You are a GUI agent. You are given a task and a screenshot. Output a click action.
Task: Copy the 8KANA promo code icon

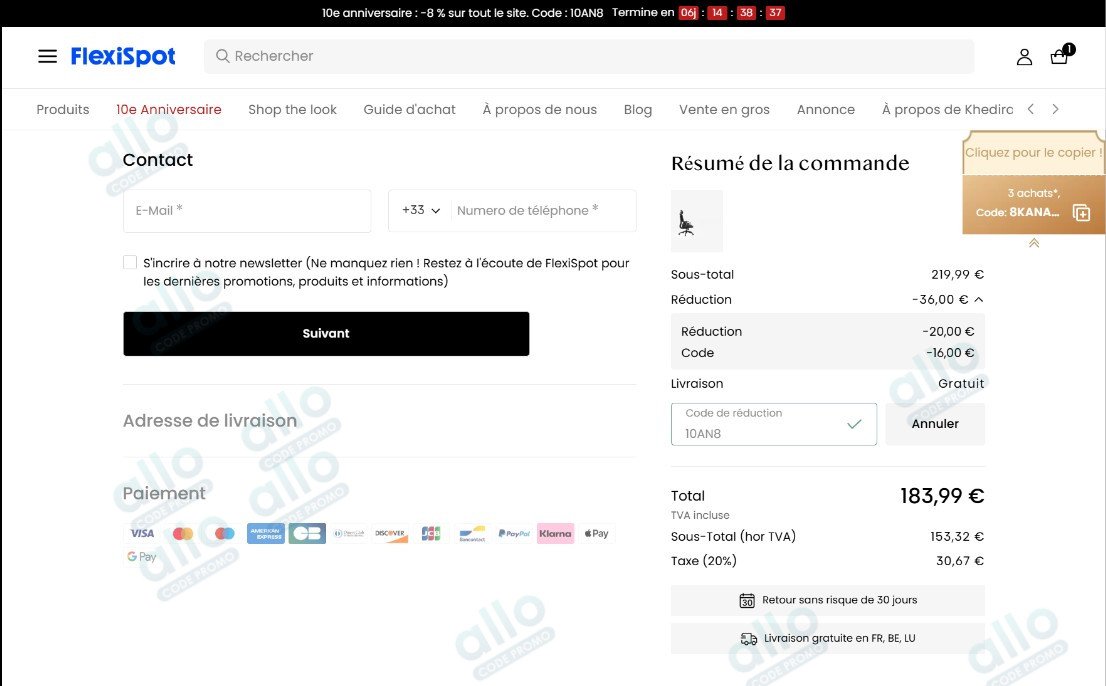pos(1081,212)
